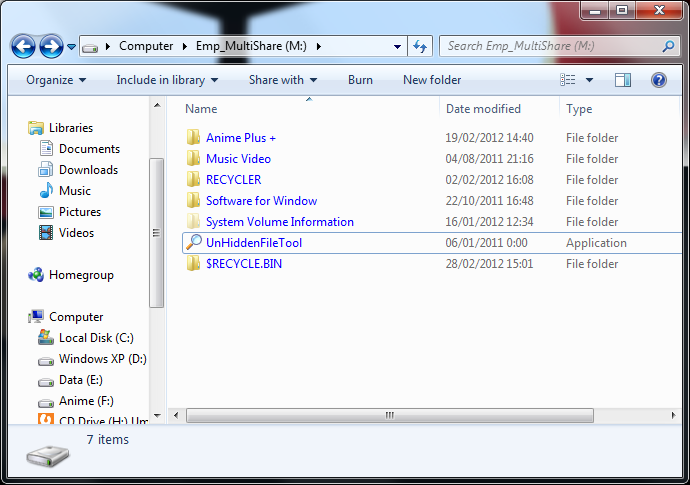The width and height of the screenshot is (690, 485).
Task: Open the view options dropdown arrow
Action: tap(589, 80)
